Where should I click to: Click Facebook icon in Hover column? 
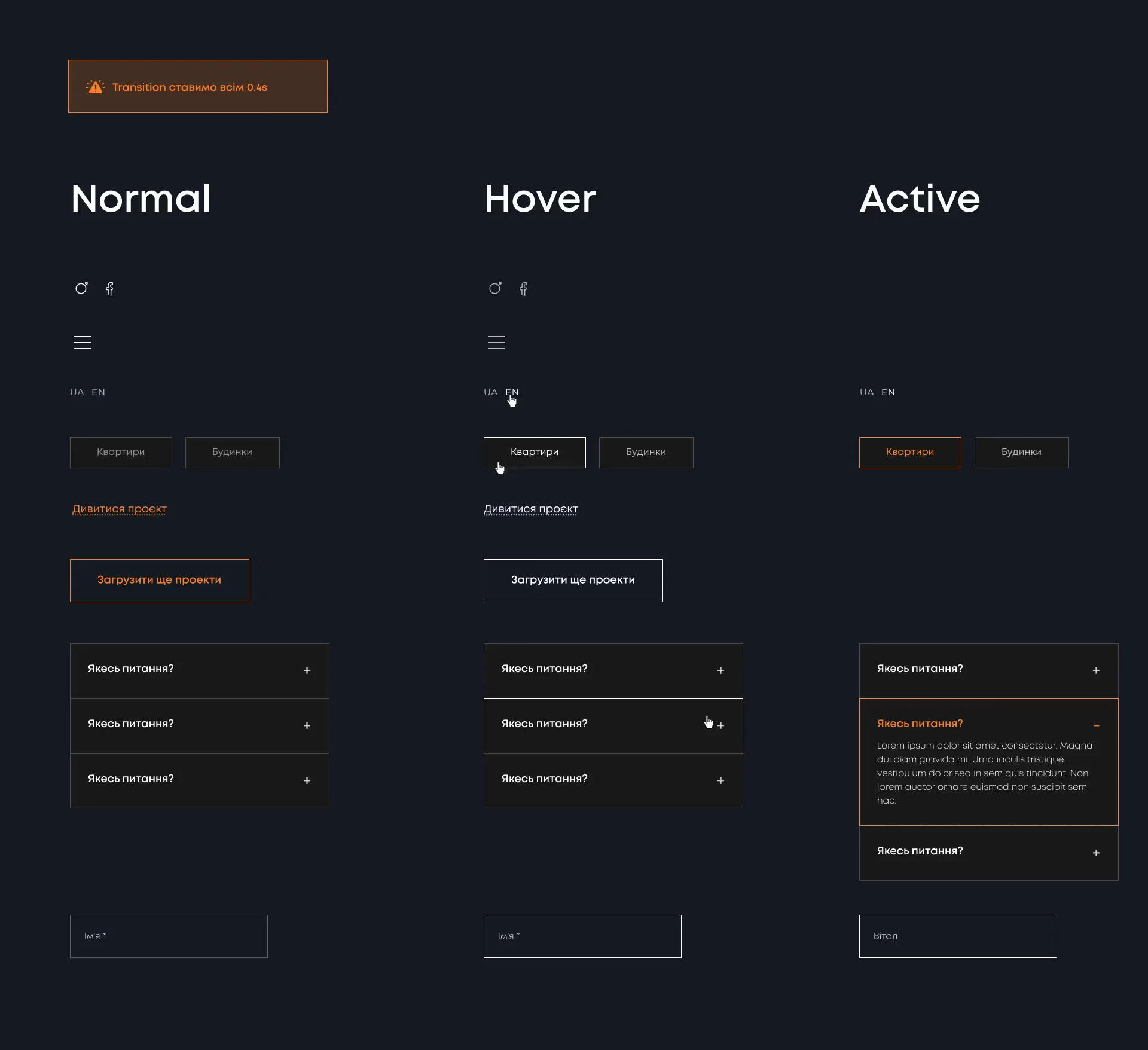523,289
